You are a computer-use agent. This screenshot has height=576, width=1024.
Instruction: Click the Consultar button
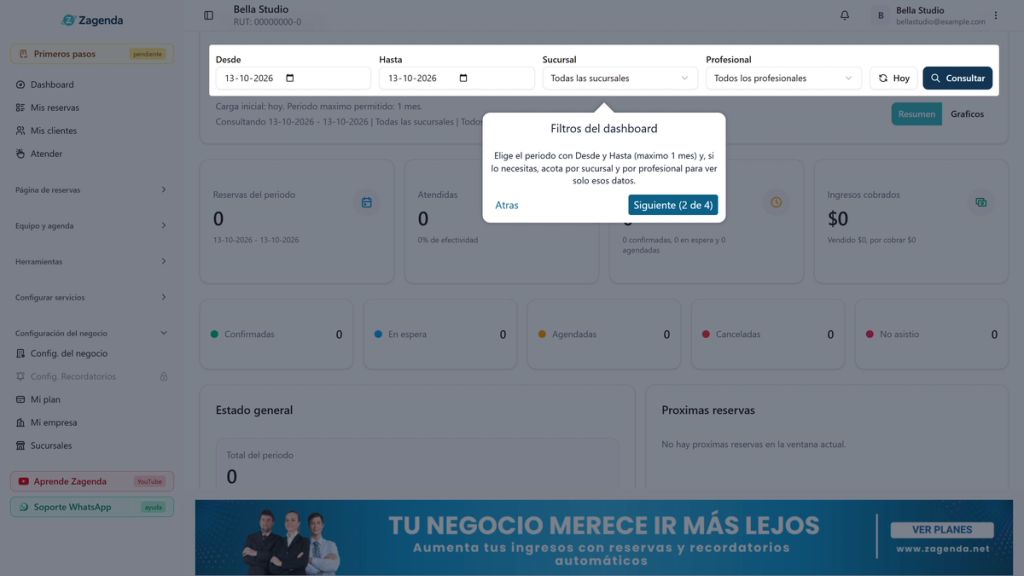tap(957, 78)
